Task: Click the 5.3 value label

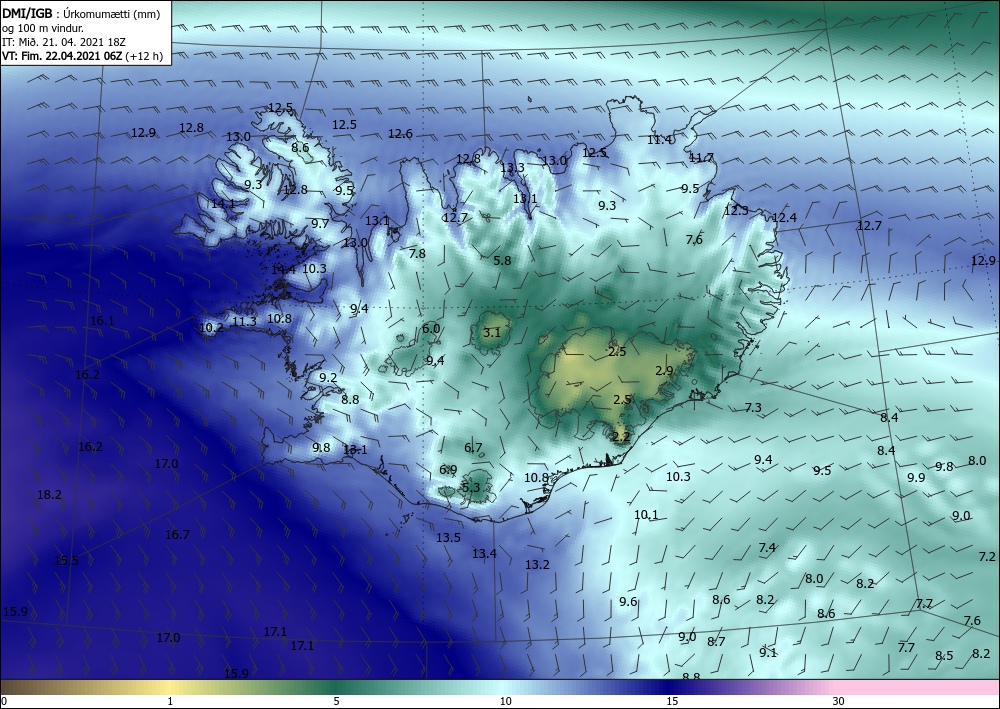Action: pyautogui.click(x=471, y=488)
